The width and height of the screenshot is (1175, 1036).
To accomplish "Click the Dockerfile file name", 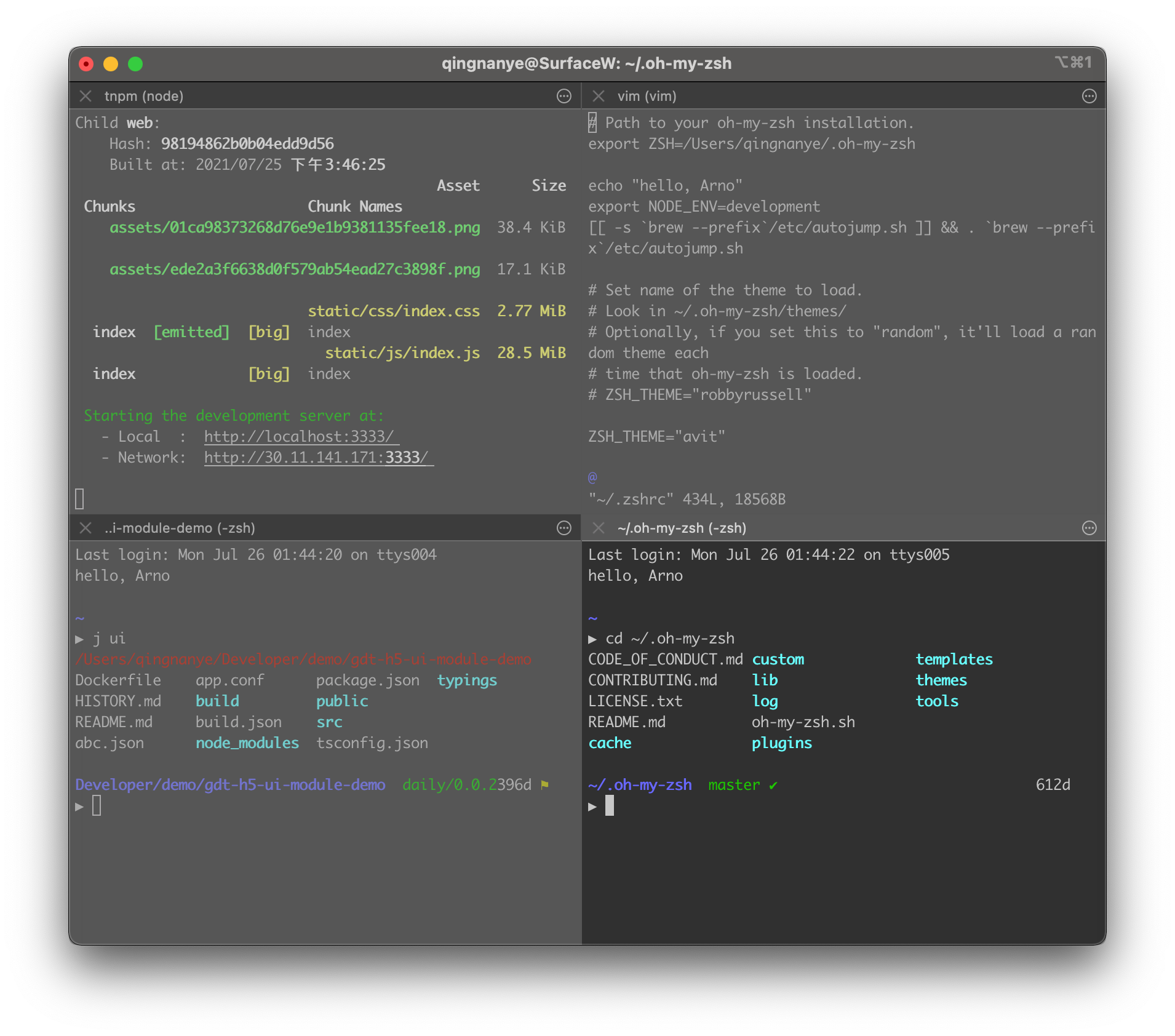I will coord(118,680).
